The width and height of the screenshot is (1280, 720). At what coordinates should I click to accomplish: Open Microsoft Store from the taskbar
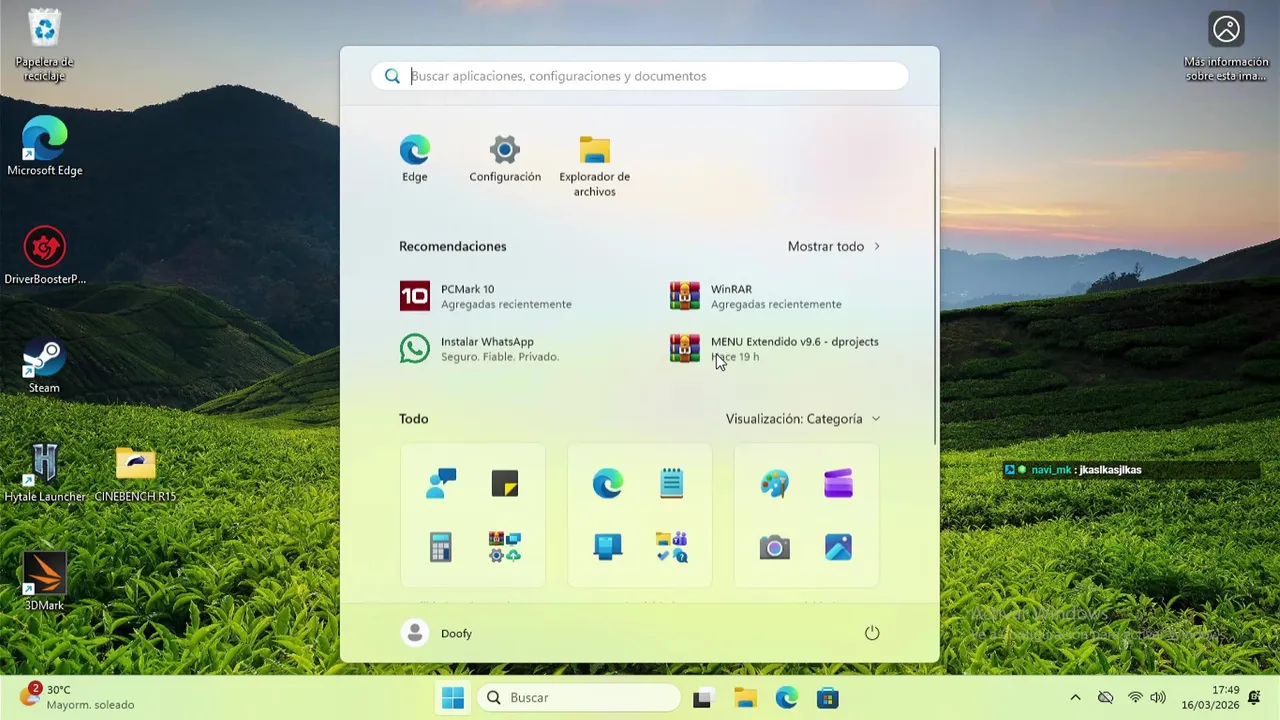tap(828, 698)
